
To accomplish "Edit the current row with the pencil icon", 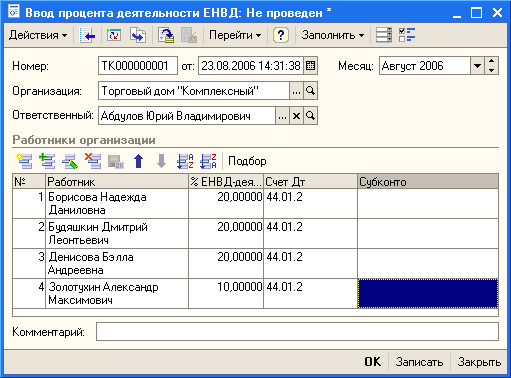I will 70,161.
